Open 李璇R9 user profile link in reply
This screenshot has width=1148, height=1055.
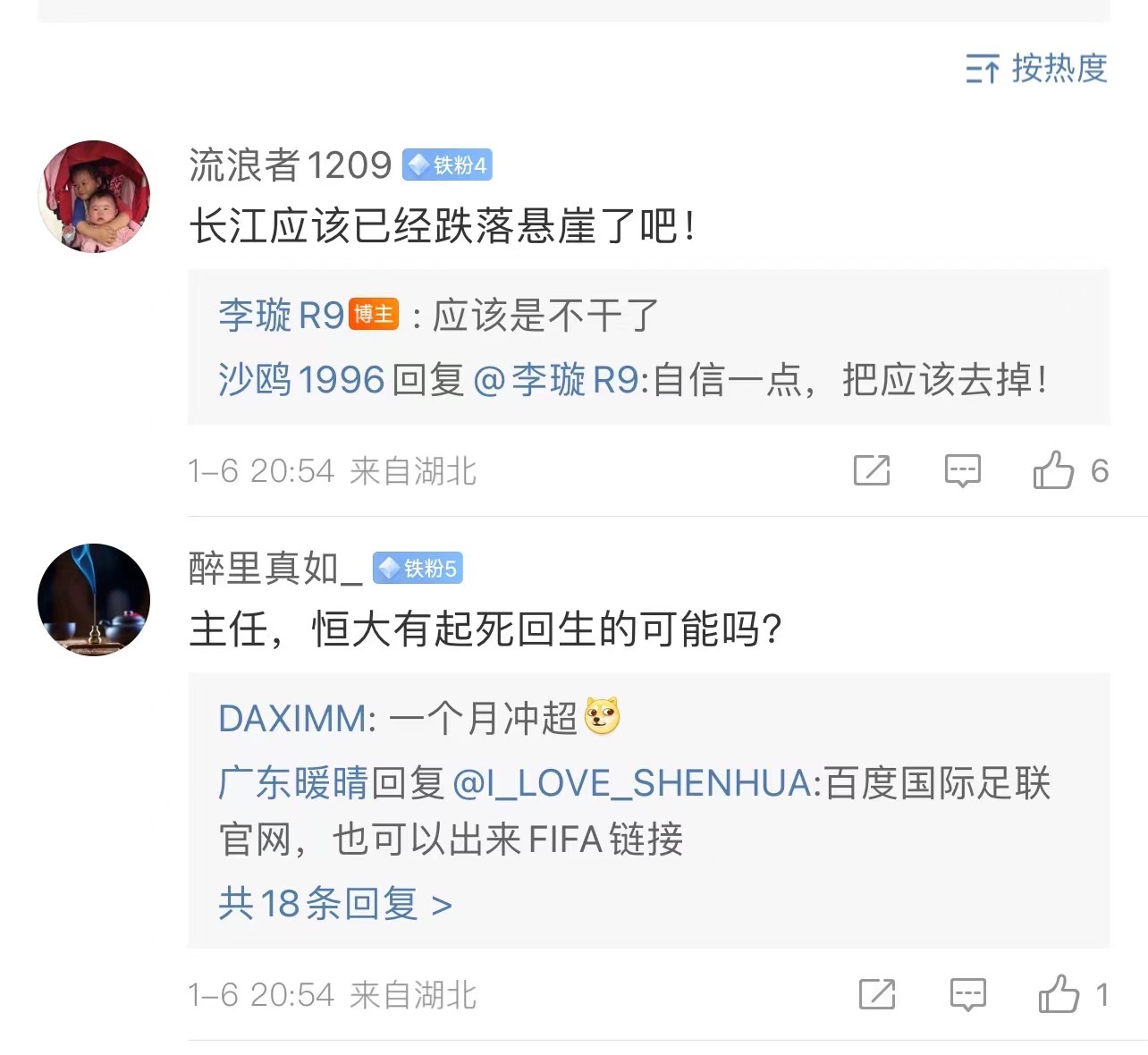[x=281, y=315]
